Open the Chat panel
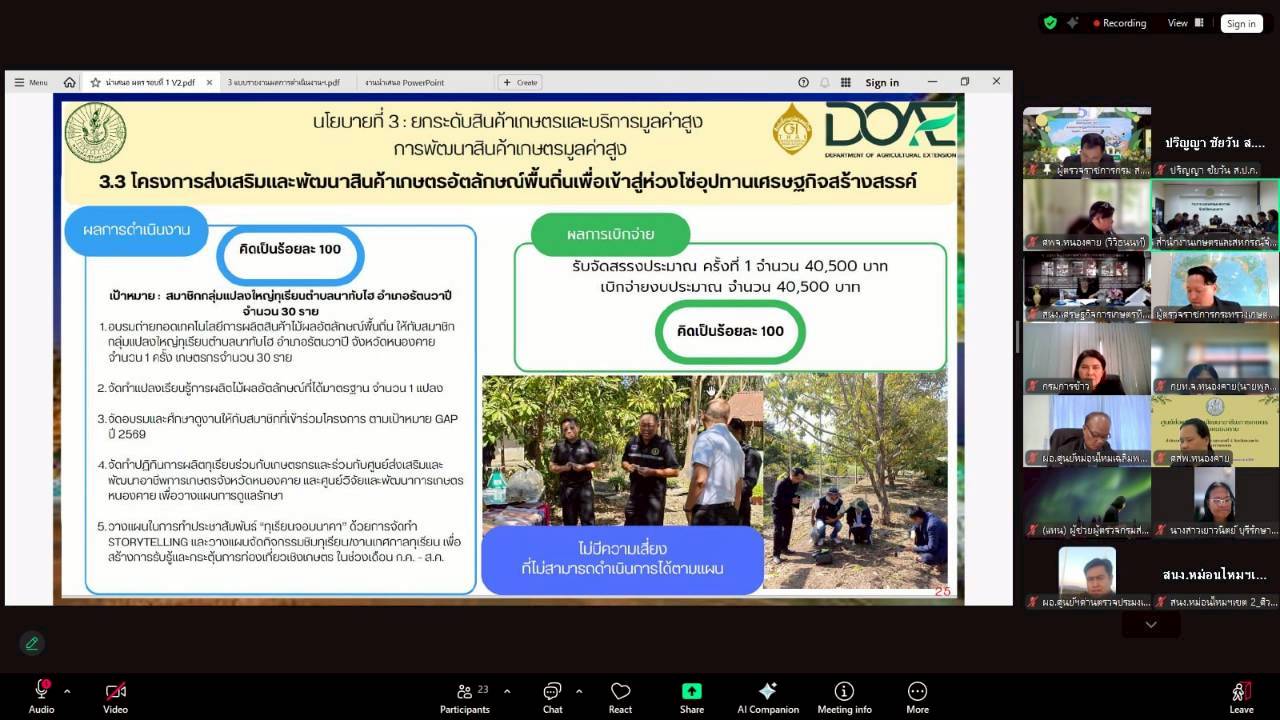 tap(552, 693)
